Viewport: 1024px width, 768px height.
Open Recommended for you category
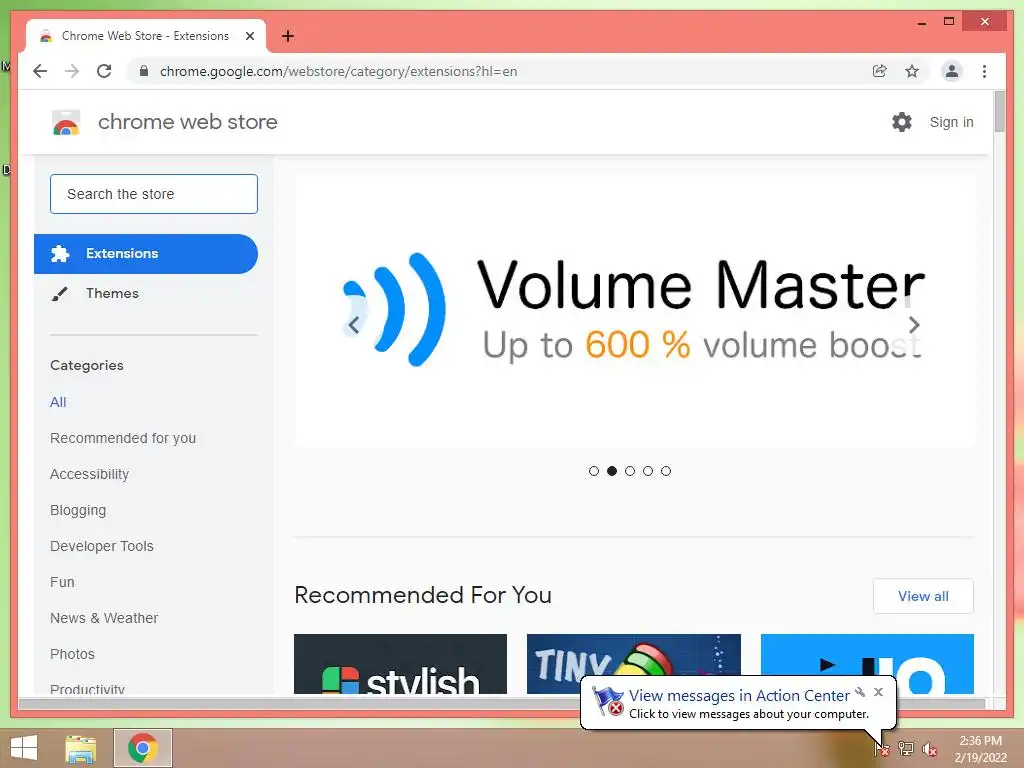(123, 438)
